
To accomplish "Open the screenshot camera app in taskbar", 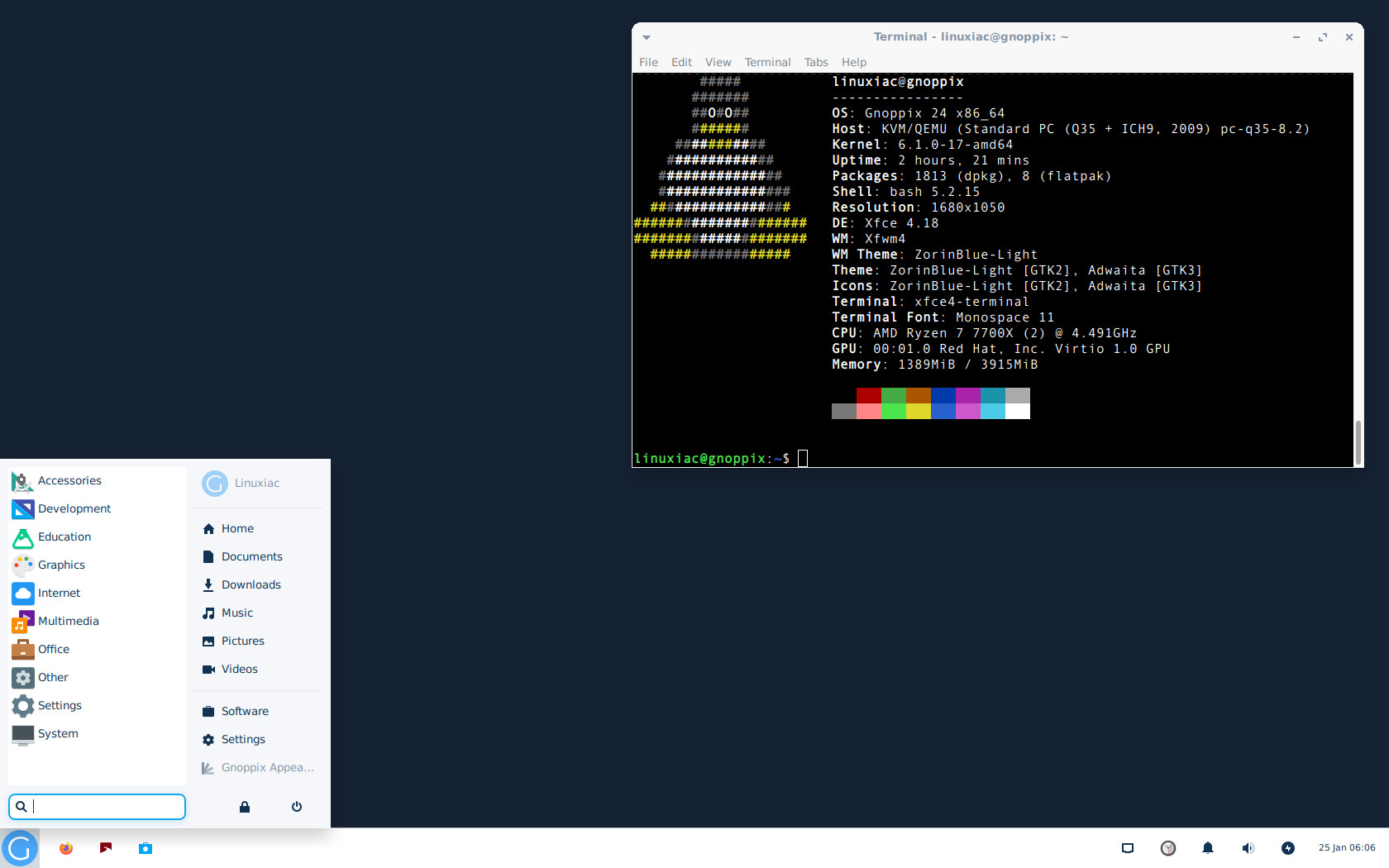I will click(x=146, y=848).
